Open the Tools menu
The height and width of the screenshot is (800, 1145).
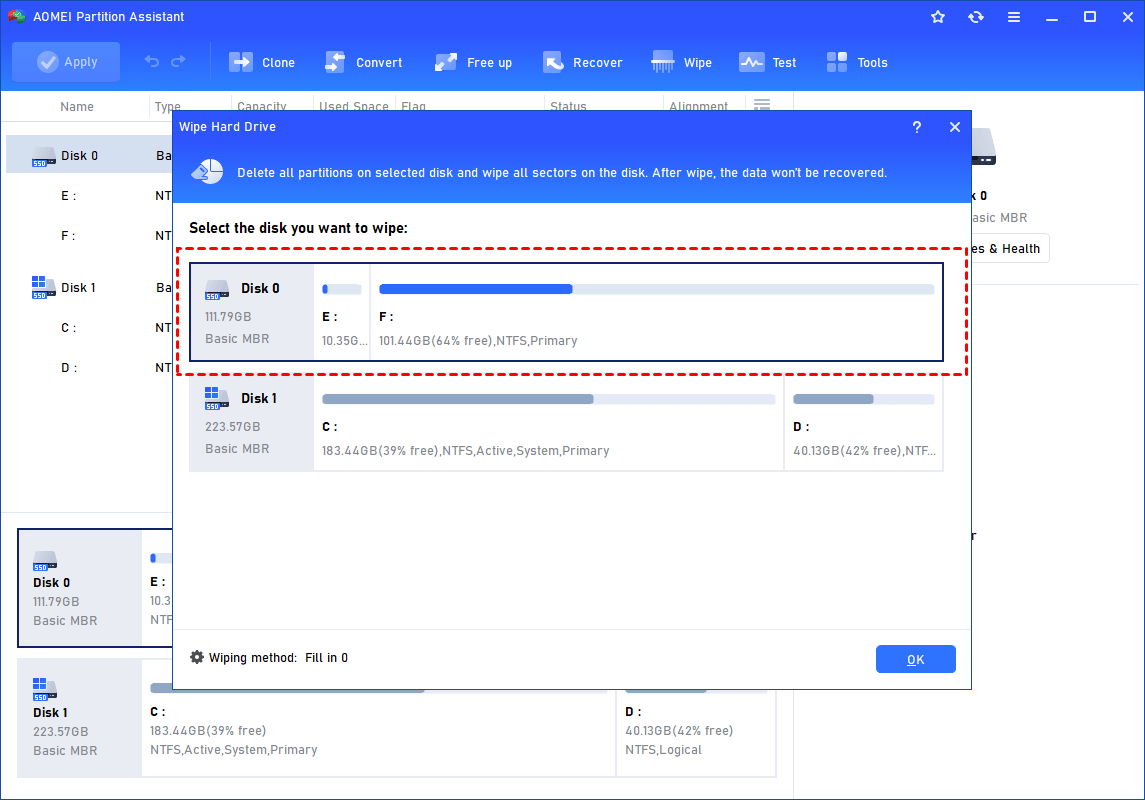click(857, 63)
